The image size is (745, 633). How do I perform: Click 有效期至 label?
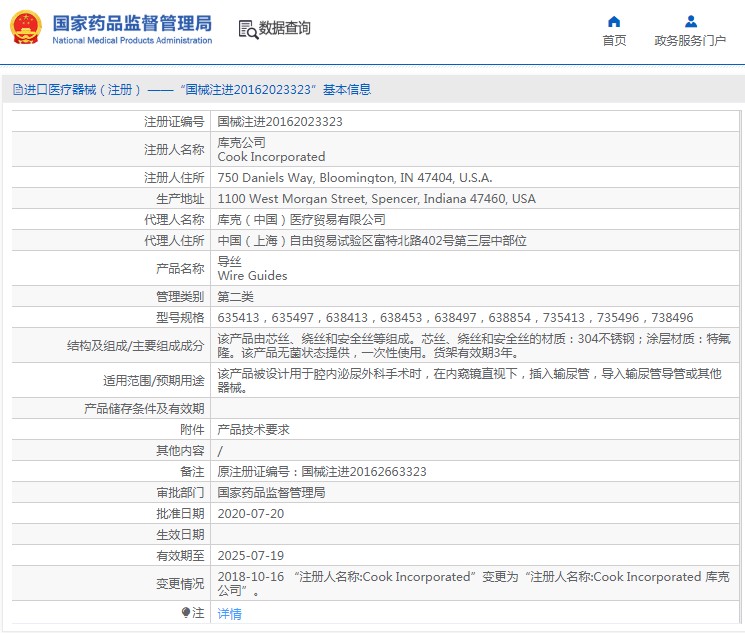coord(180,555)
